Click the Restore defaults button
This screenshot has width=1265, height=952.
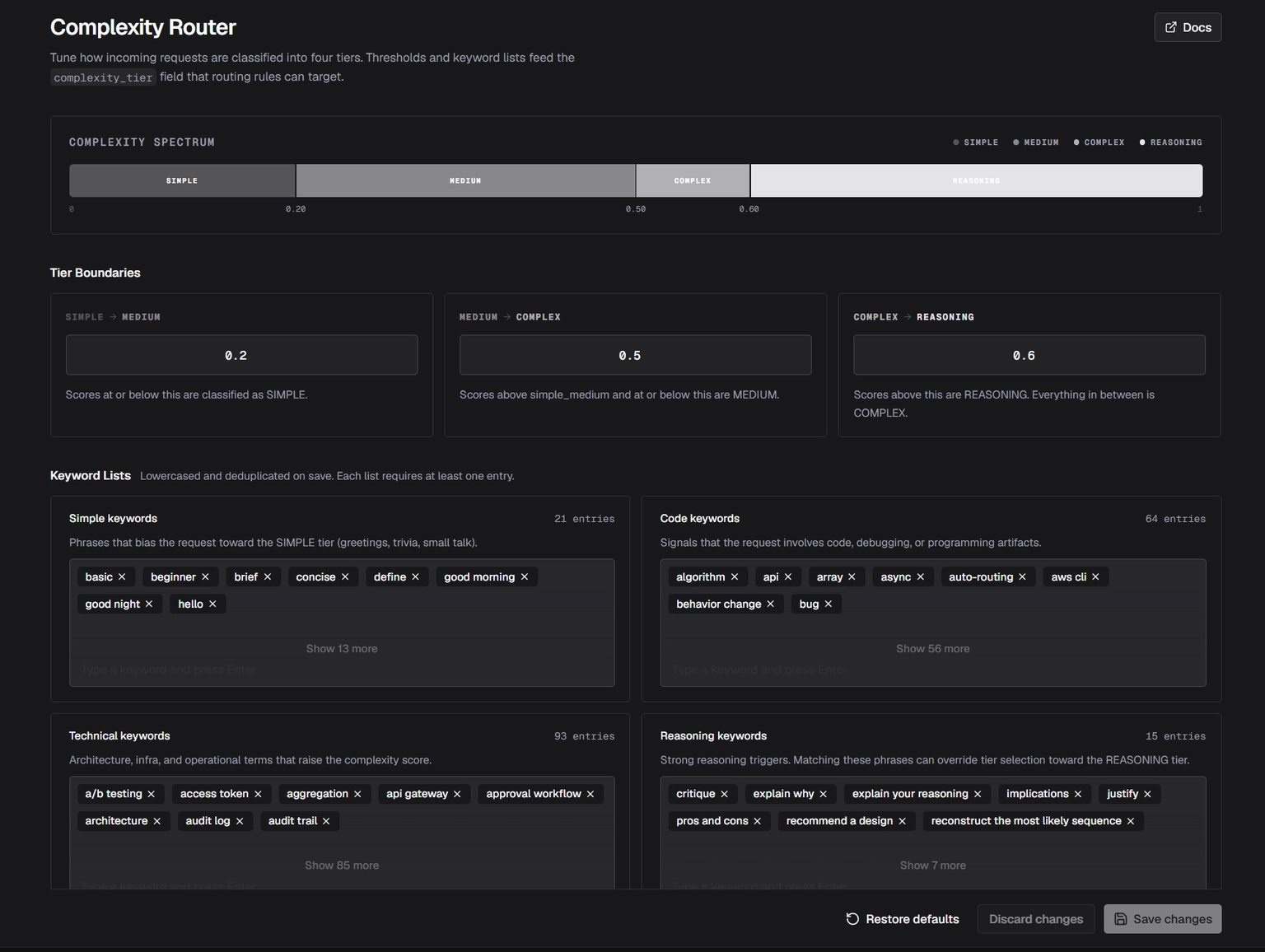(903, 919)
